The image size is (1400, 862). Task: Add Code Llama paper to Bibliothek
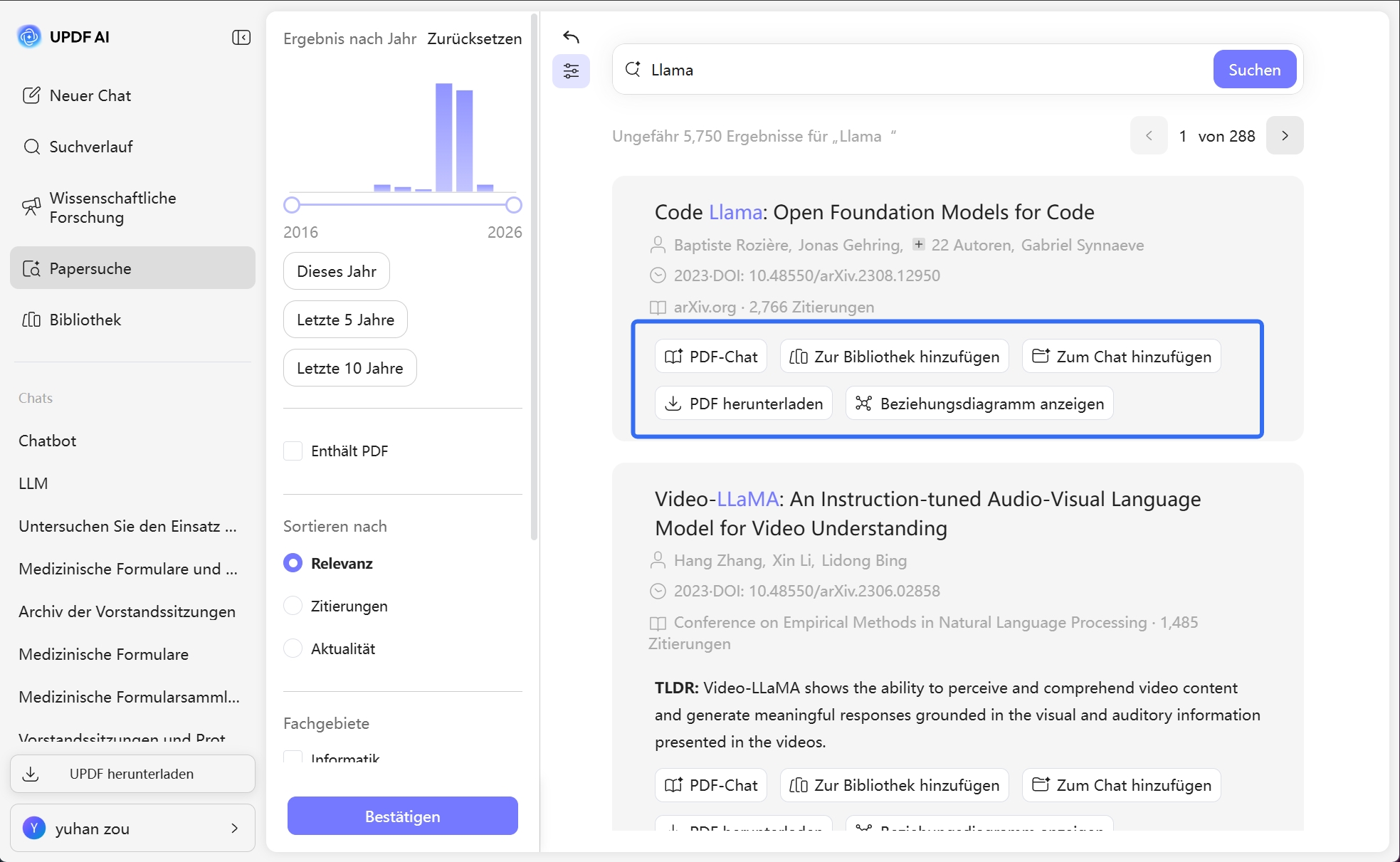[x=895, y=357]
